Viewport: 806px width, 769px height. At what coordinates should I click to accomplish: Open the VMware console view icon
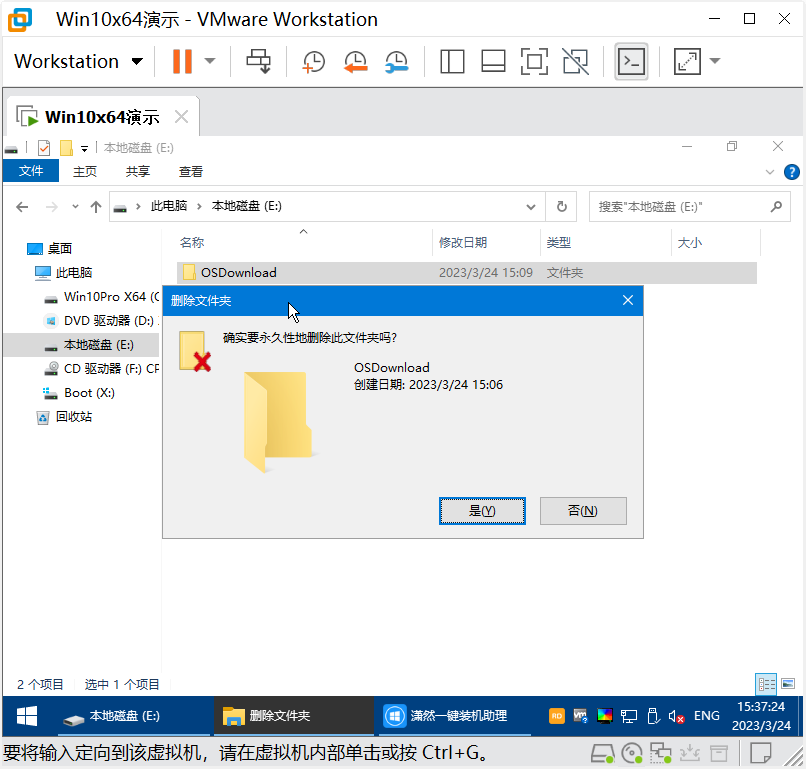[631, 61]
